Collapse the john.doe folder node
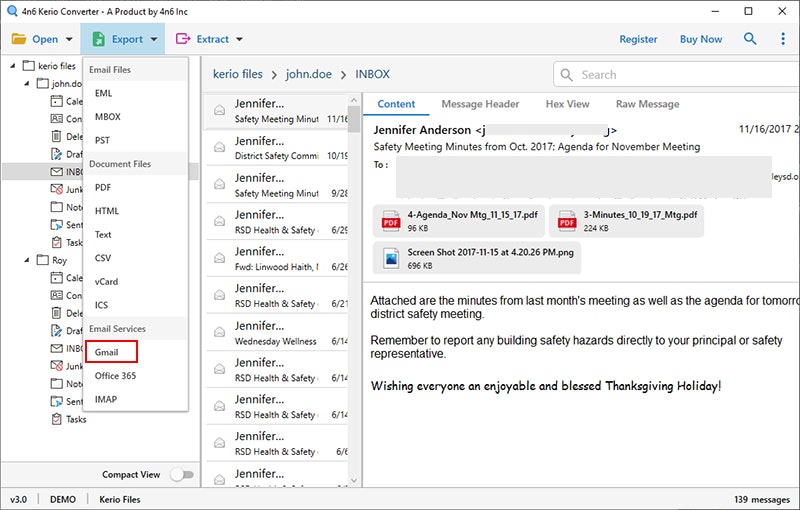The image size is (800, 510). (x=27, y=83)
